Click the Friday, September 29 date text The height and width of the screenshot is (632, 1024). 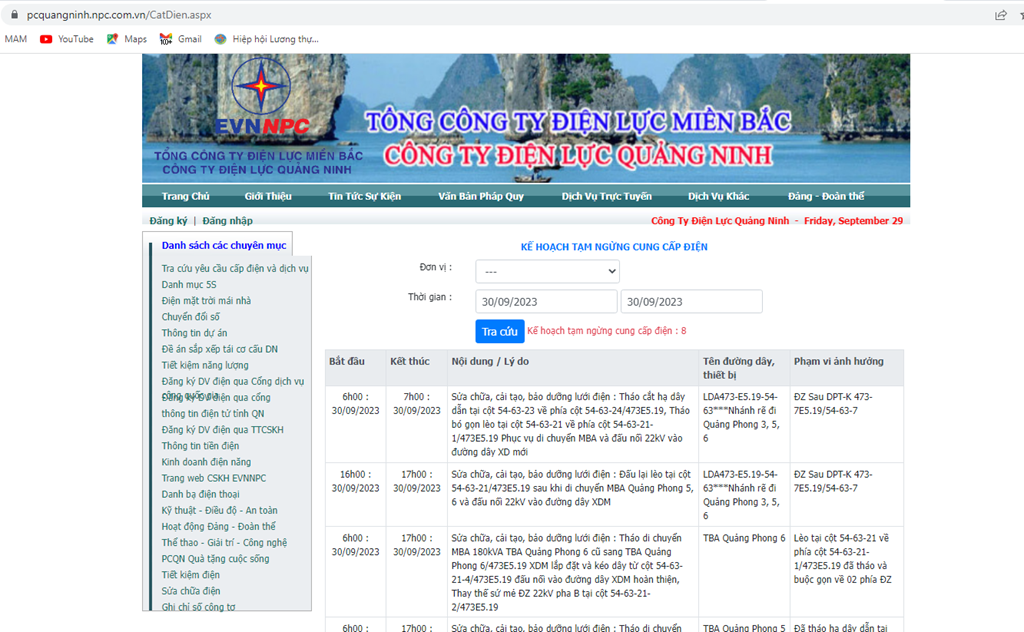pyautogui.click(x=854, y=221)
